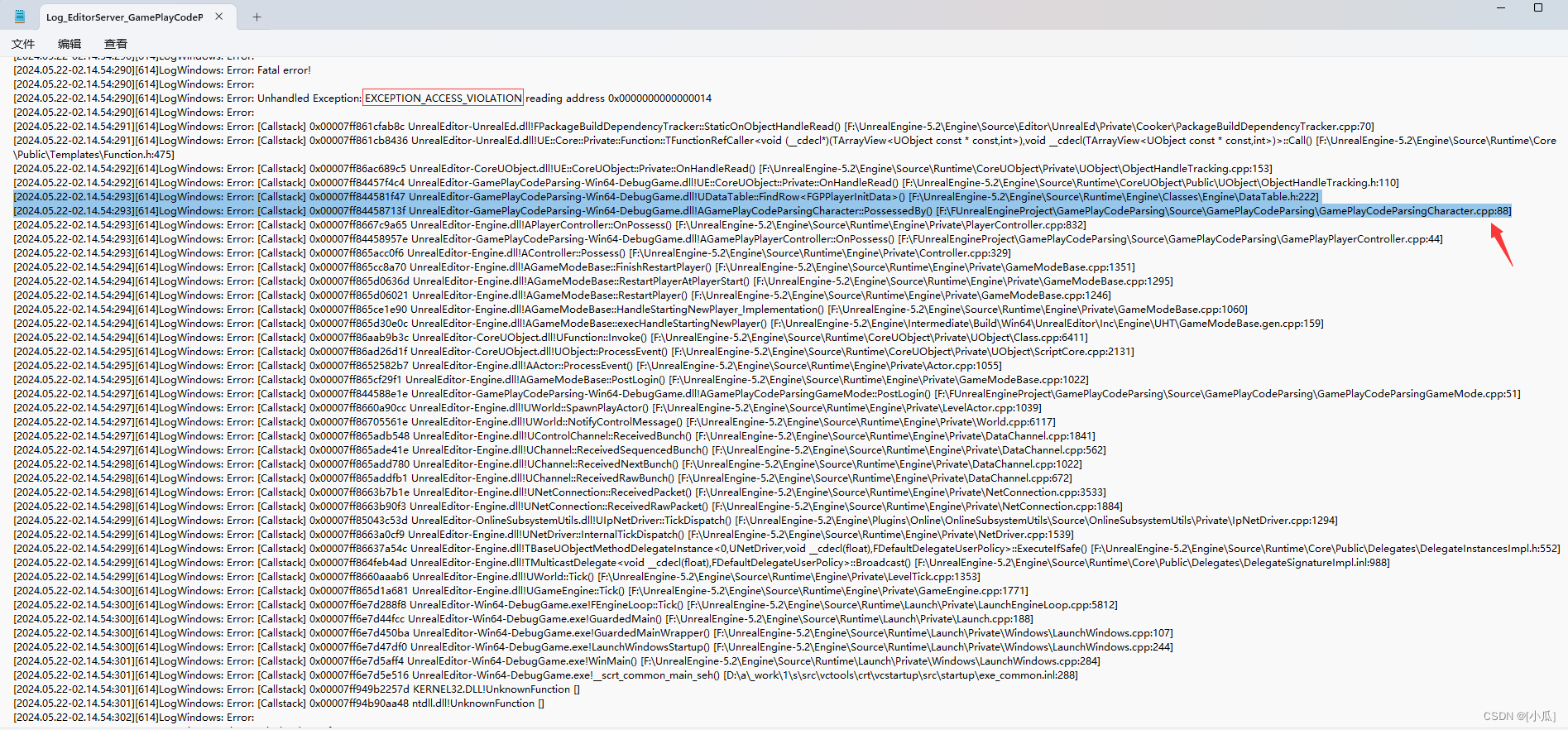This screenshot has width=1568, height=730.
Task: Click the line ending ObjectHandleTracking.h:110
Action: (x=706, y=183)
